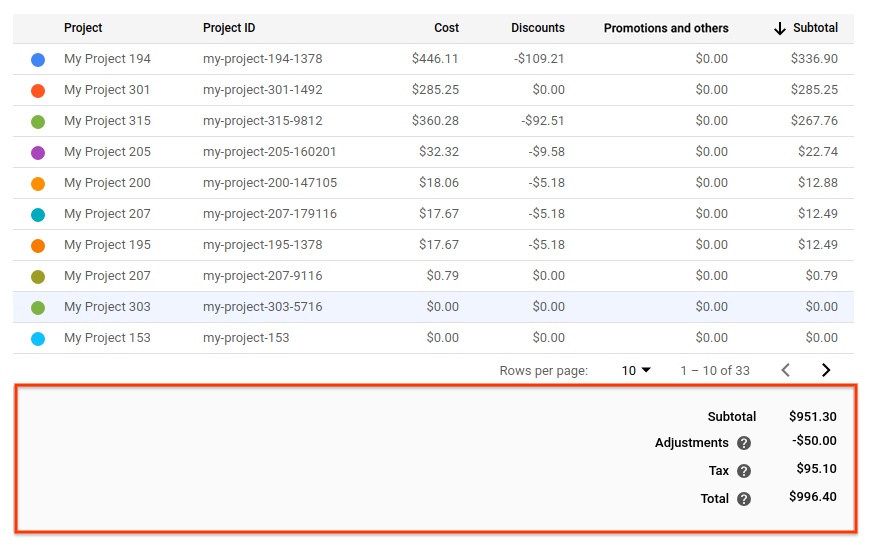Click the $446.11 cost value

pyautogui.click(x=435, y=58)
